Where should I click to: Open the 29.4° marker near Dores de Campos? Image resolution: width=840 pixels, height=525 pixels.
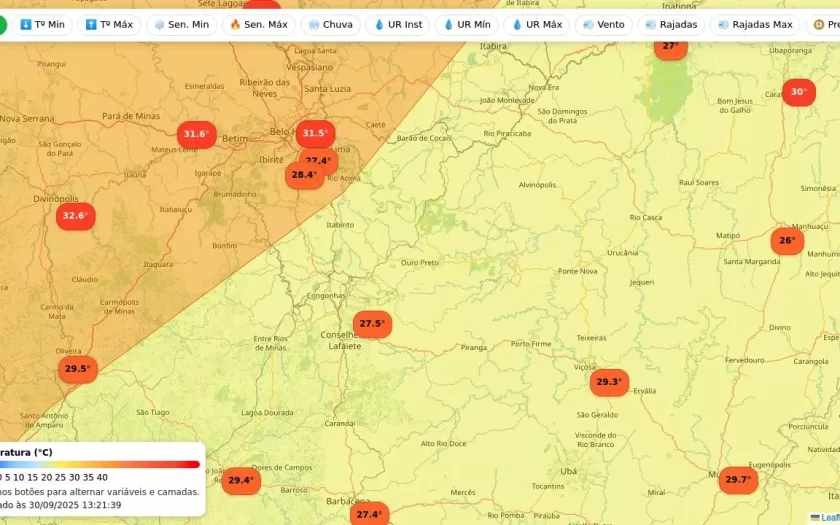(x=240, y=481)
